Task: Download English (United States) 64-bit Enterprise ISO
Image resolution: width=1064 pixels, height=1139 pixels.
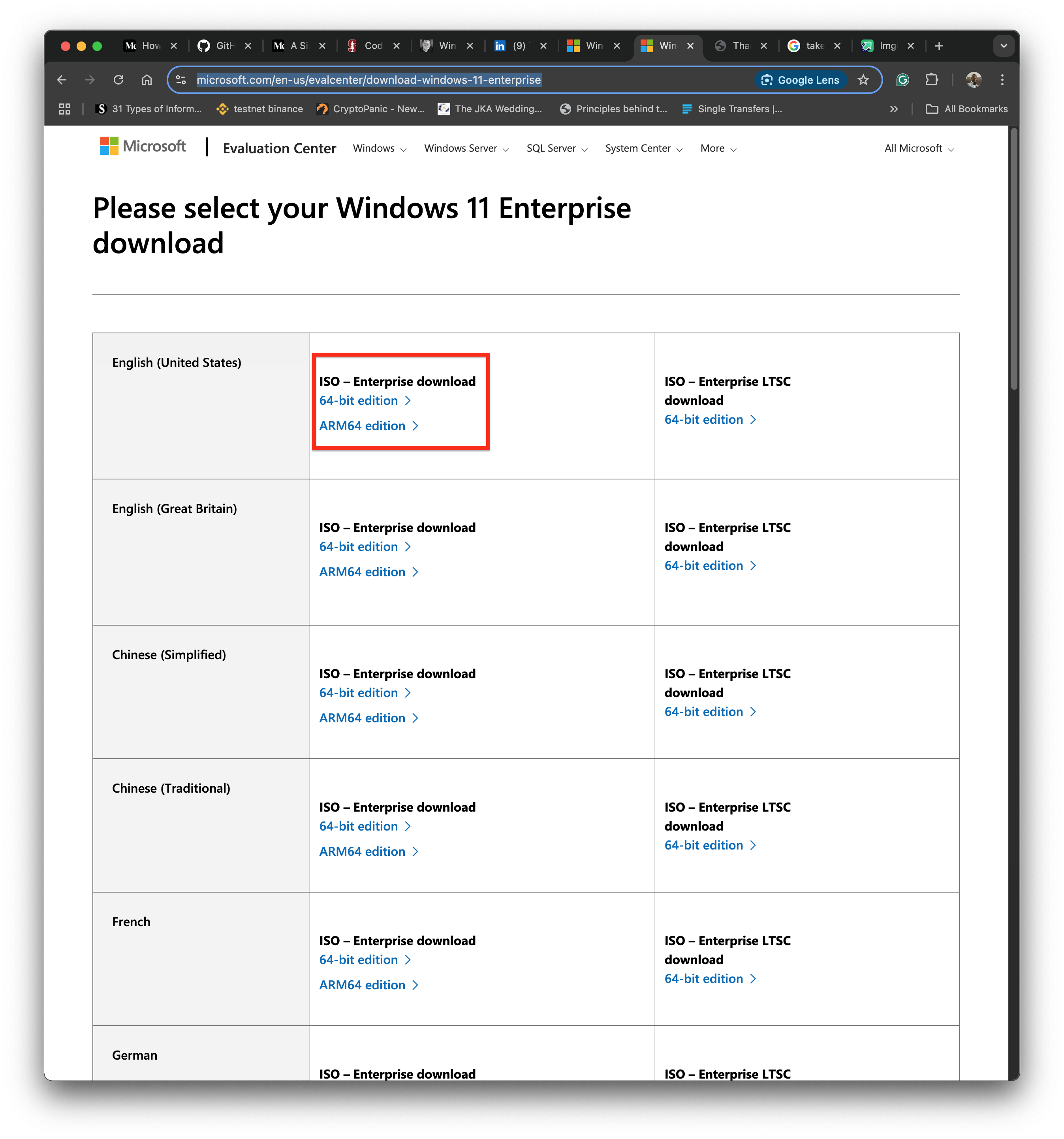Action: click(x=365, y=400)
